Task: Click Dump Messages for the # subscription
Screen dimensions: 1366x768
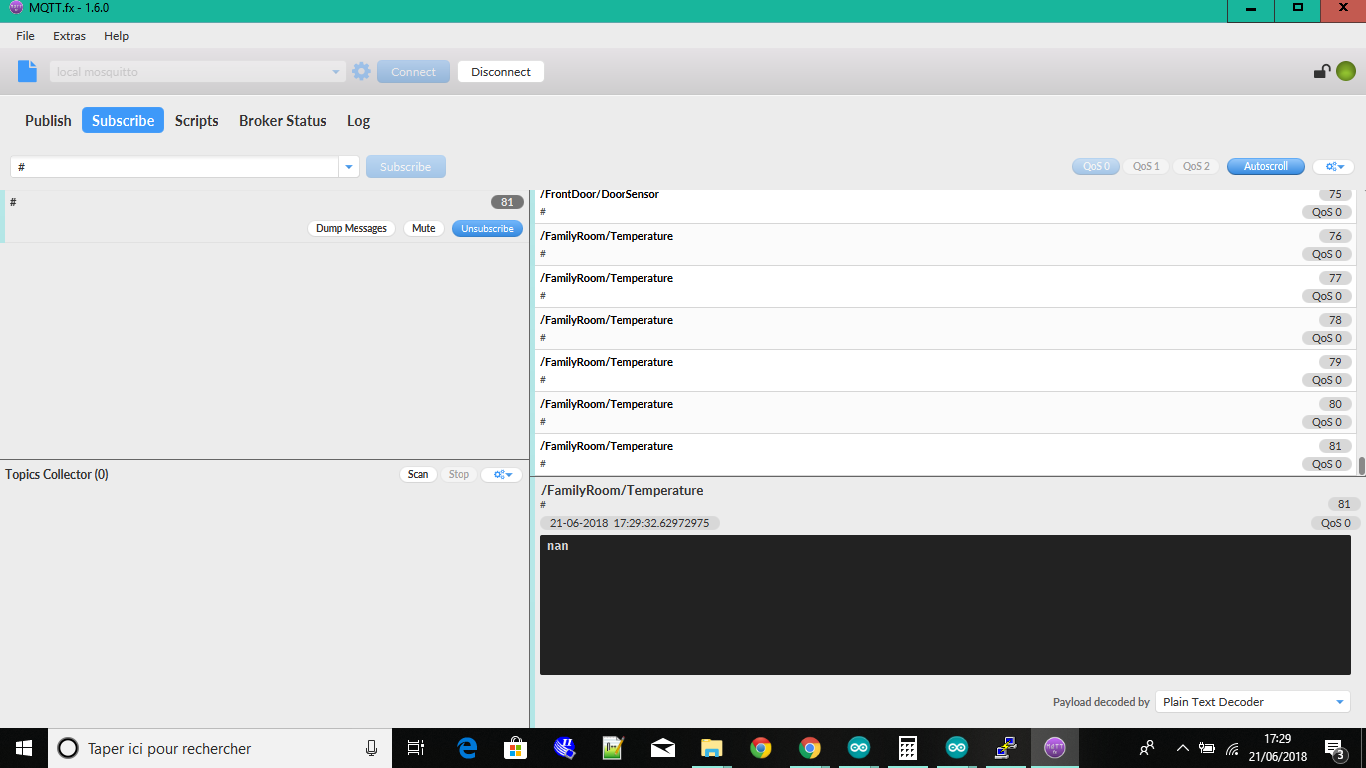Action: [x=351, y=228]
